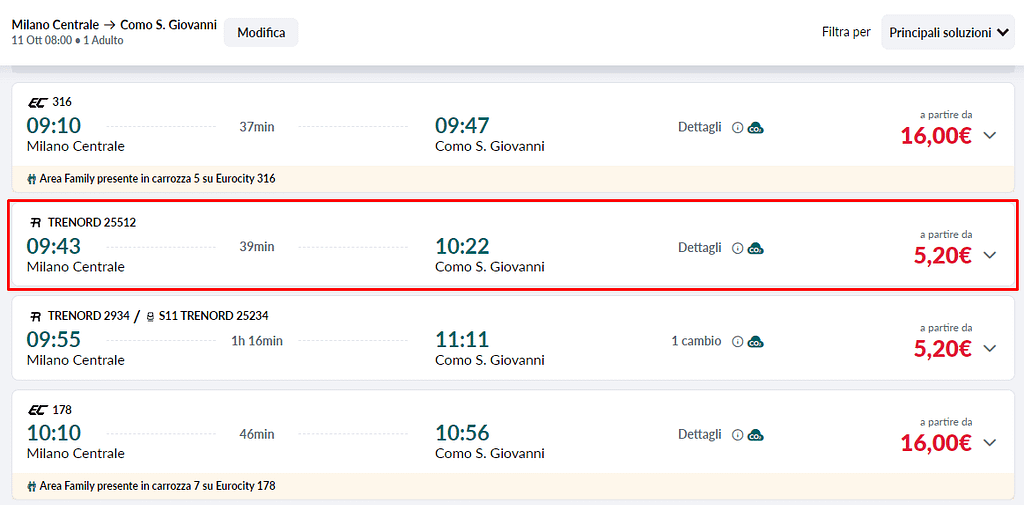This screenshot has width=1024, height=505.
Task: Open the Principali soluzioni filter dropdown
Action: [x=948, y=33]
